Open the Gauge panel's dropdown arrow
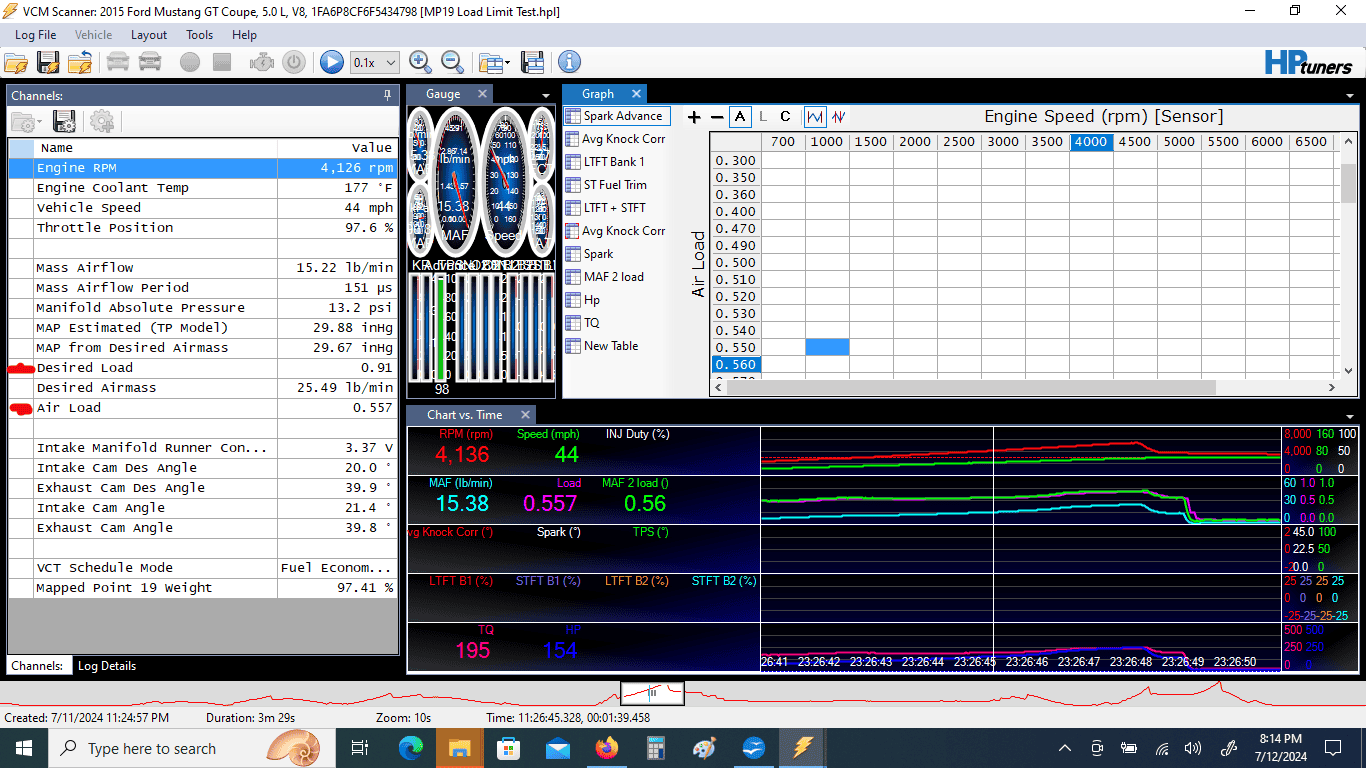 pos(547,95)
